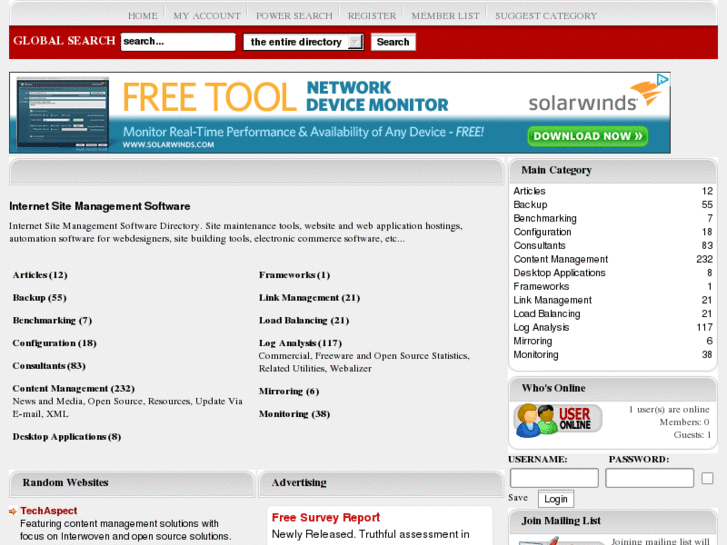Open the Desktop Applications (8) category link
The image size is (727, 545).
(x=67, y=437)
